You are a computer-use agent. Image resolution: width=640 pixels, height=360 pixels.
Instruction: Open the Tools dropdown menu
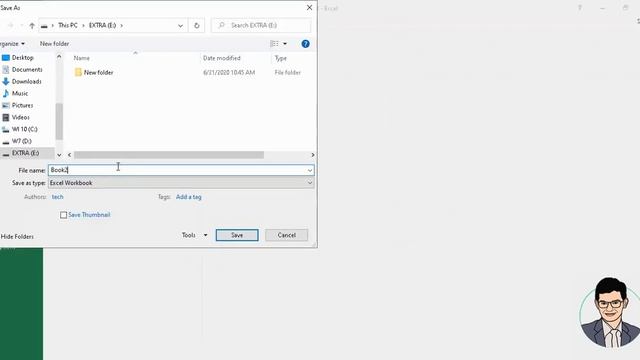coord(194,235)
